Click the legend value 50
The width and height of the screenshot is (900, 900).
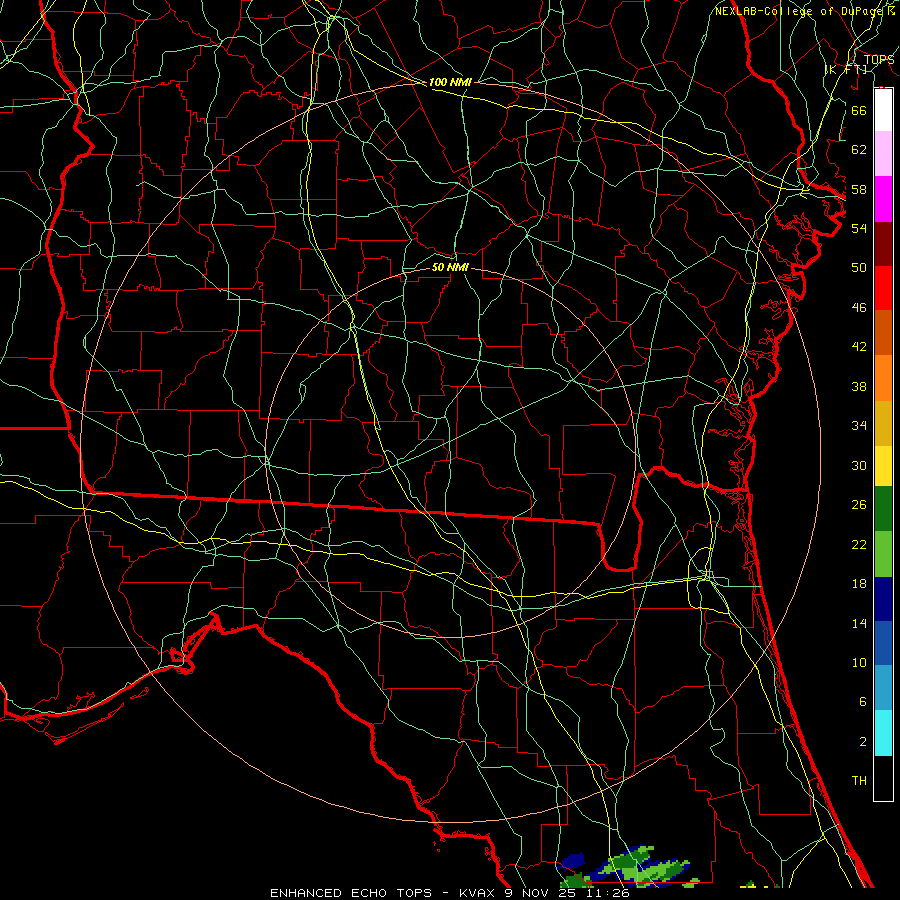point(859,267)
